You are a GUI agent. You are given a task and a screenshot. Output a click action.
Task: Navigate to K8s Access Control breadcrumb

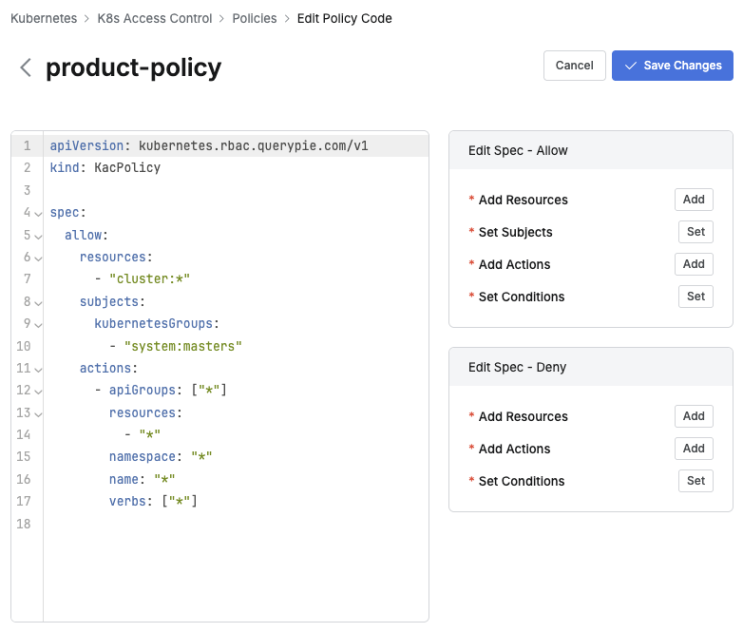click(x=154, y=18)
